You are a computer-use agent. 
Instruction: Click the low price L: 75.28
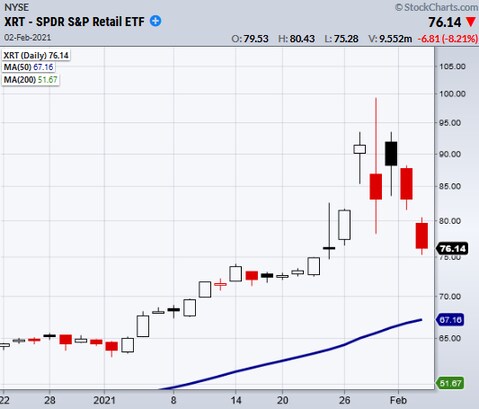click(341, 39)
